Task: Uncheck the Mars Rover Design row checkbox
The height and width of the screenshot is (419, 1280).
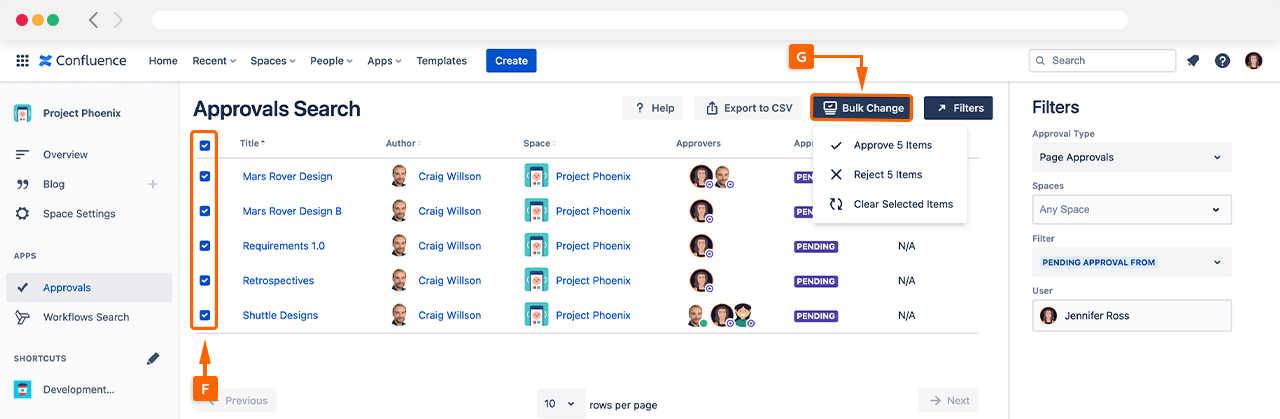Action: pyautogui.click(x=205, y=177)
